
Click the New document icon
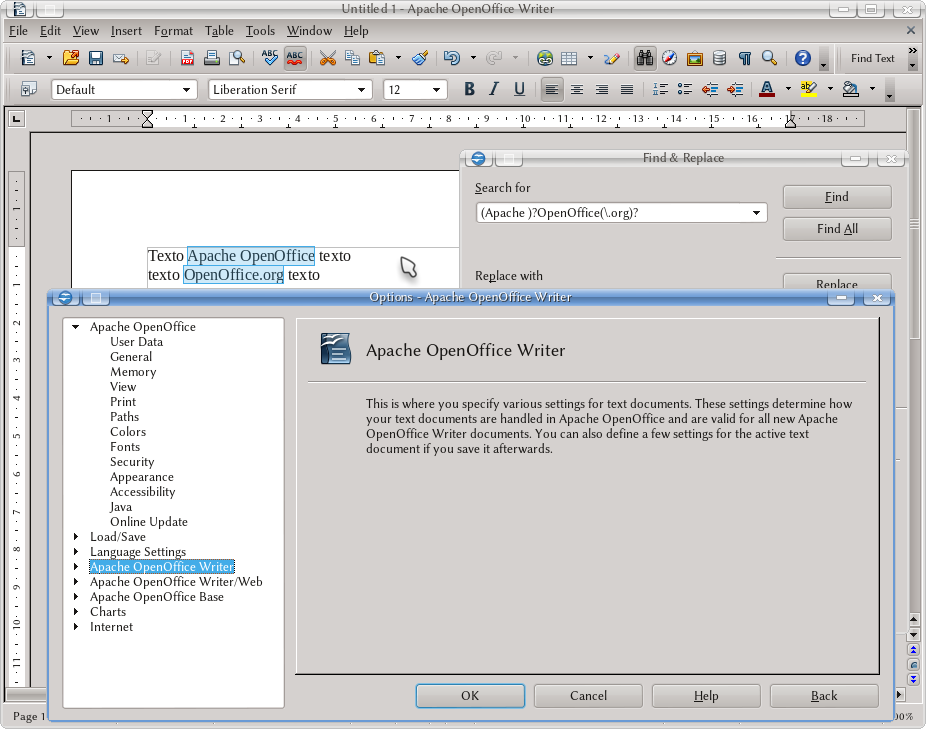click(x=28, y=58)
